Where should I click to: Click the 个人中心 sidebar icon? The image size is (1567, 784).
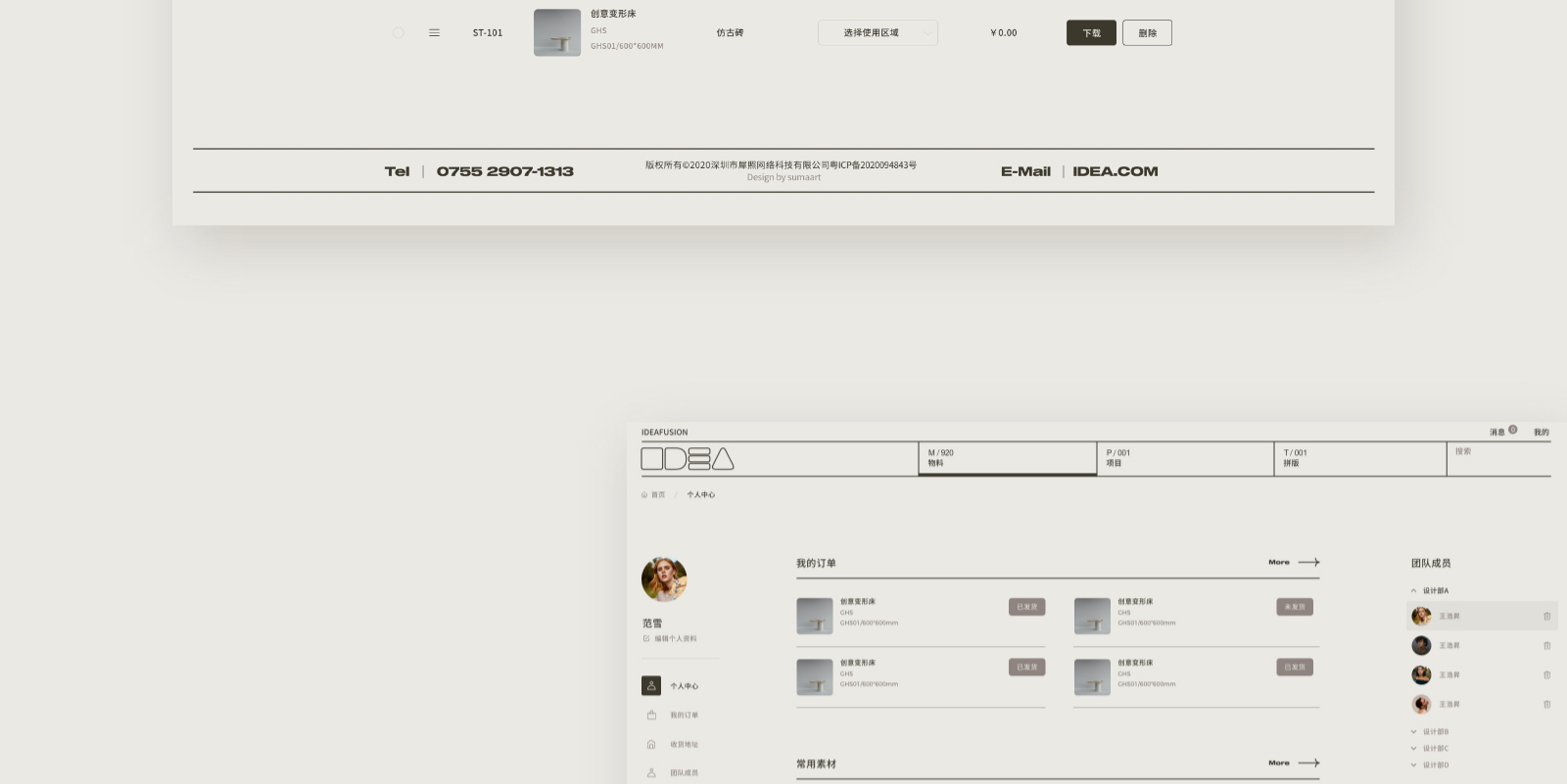(651, 686)
